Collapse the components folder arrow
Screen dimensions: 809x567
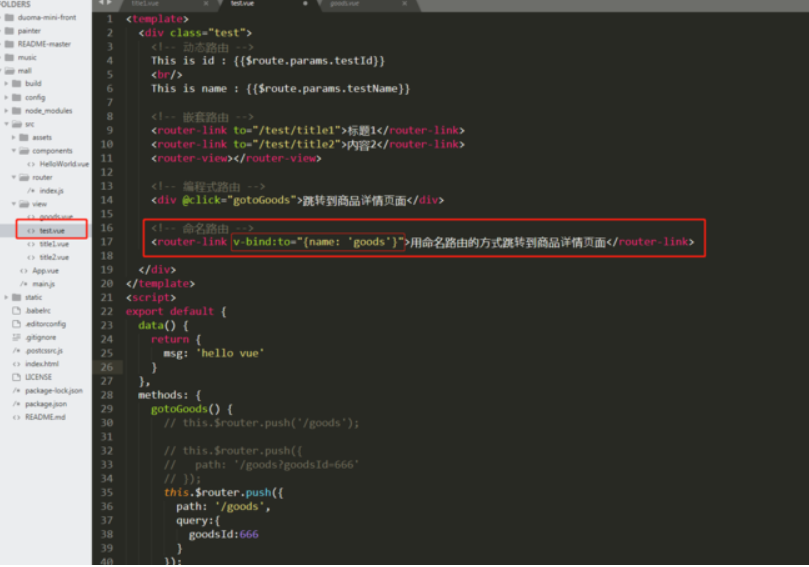13,151
